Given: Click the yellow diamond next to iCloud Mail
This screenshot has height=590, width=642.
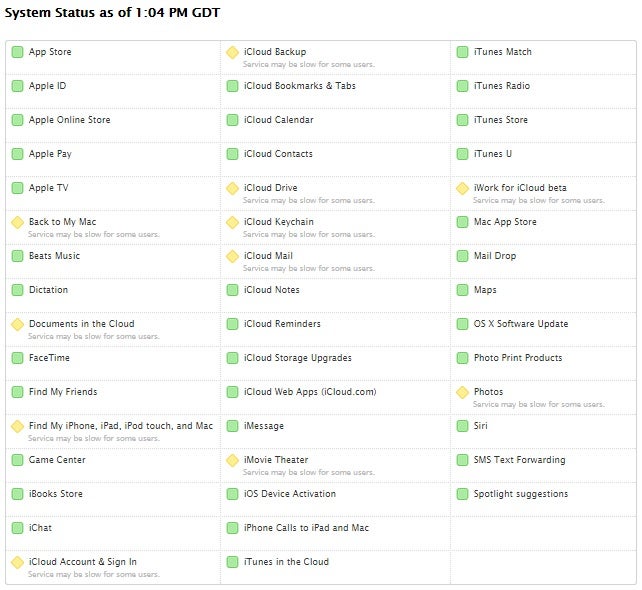Looking at the screenshot, I should pyautogui.click(x=232, y=256).
